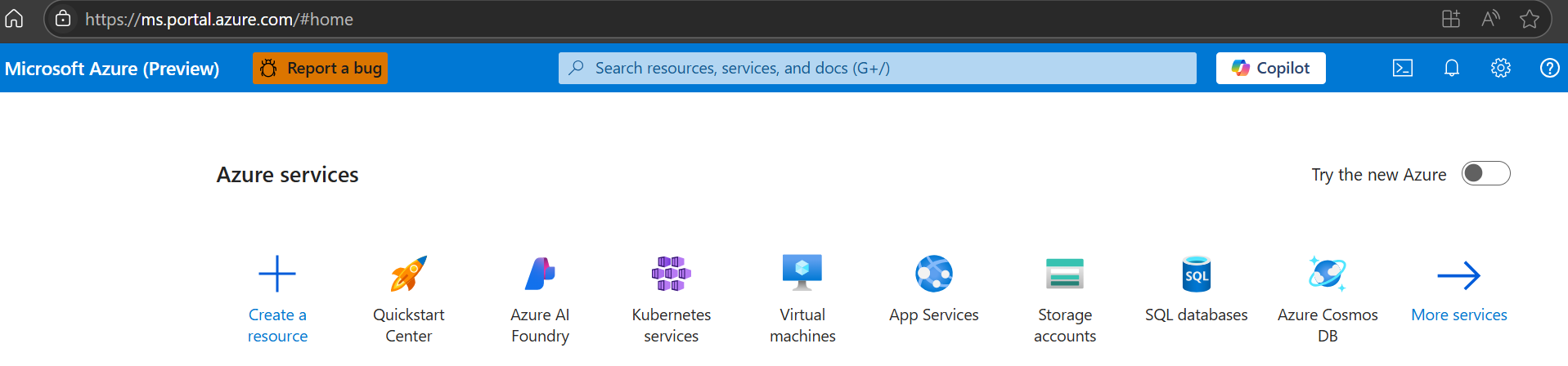1568x366 pixels.
Task: Click the Quickstart Center label
Action: pyautogui.click(x=409, y=325)
